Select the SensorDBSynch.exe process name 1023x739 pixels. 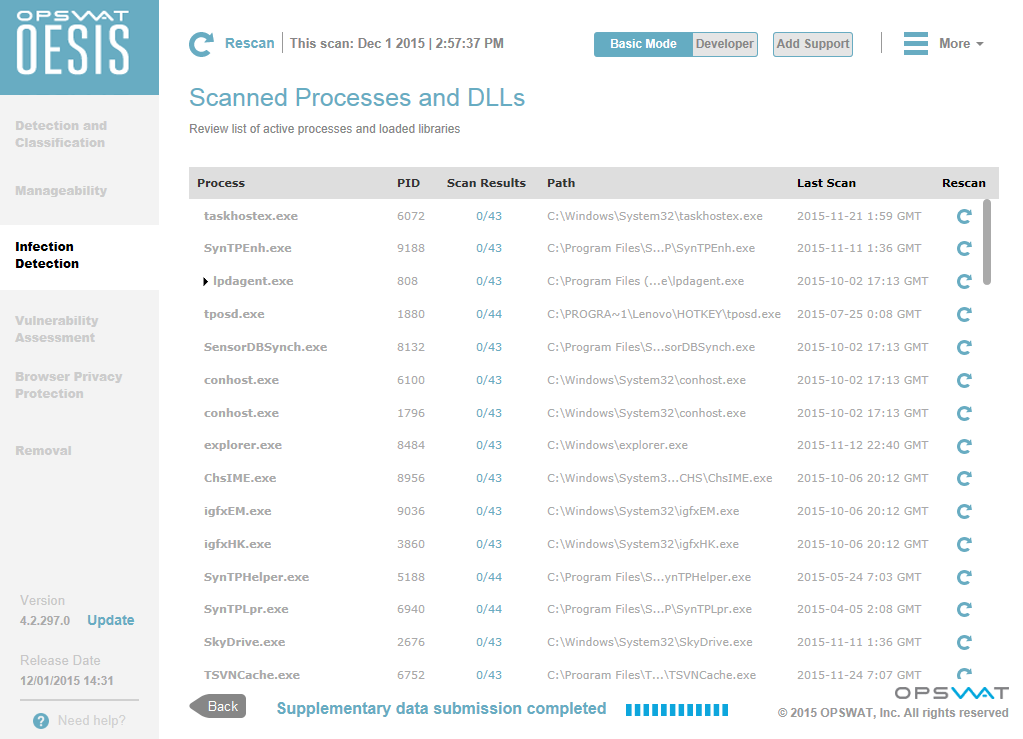(266, 347)
